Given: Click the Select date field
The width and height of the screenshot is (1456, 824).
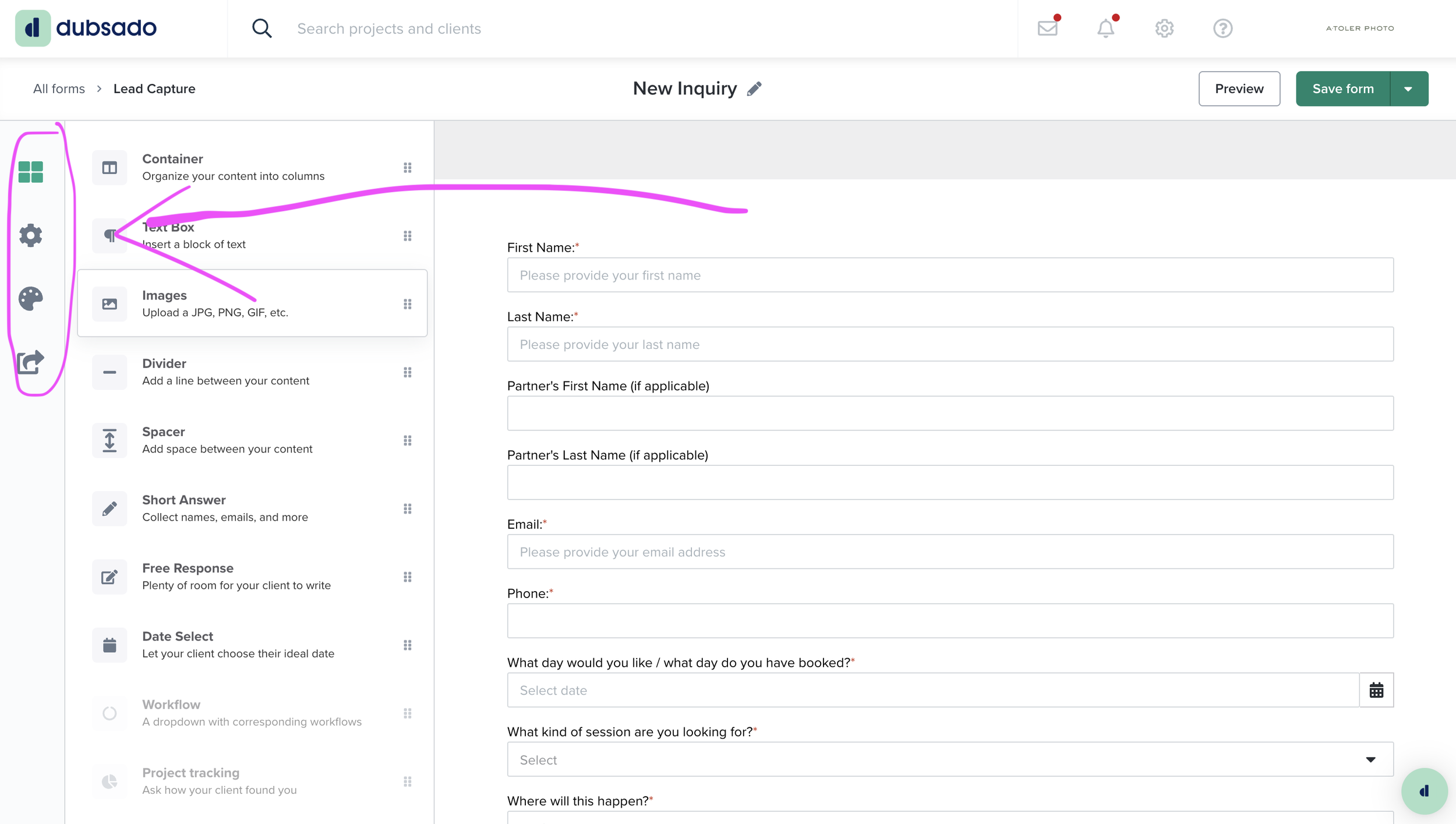Looking at the screenshot, I should pyautogui.click(x=932, y=690).
